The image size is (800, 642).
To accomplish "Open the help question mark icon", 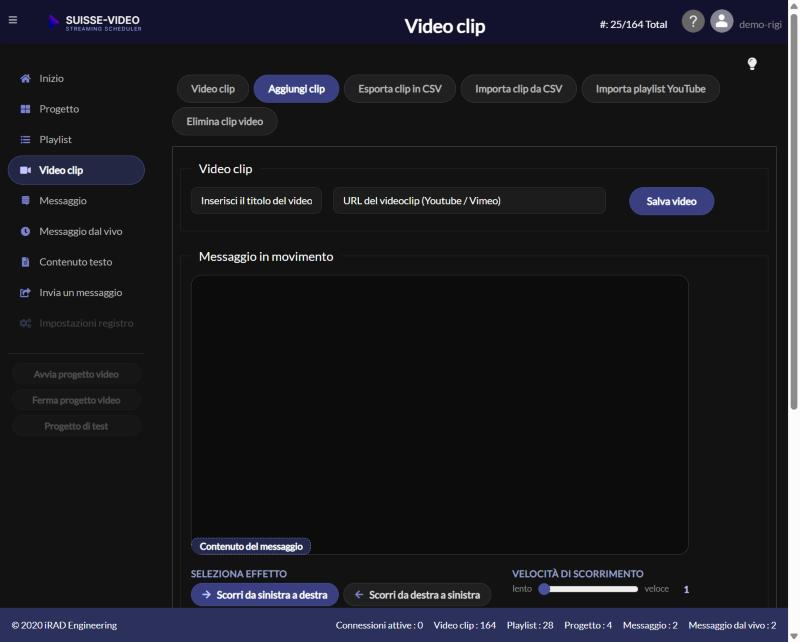I will 693,22.
